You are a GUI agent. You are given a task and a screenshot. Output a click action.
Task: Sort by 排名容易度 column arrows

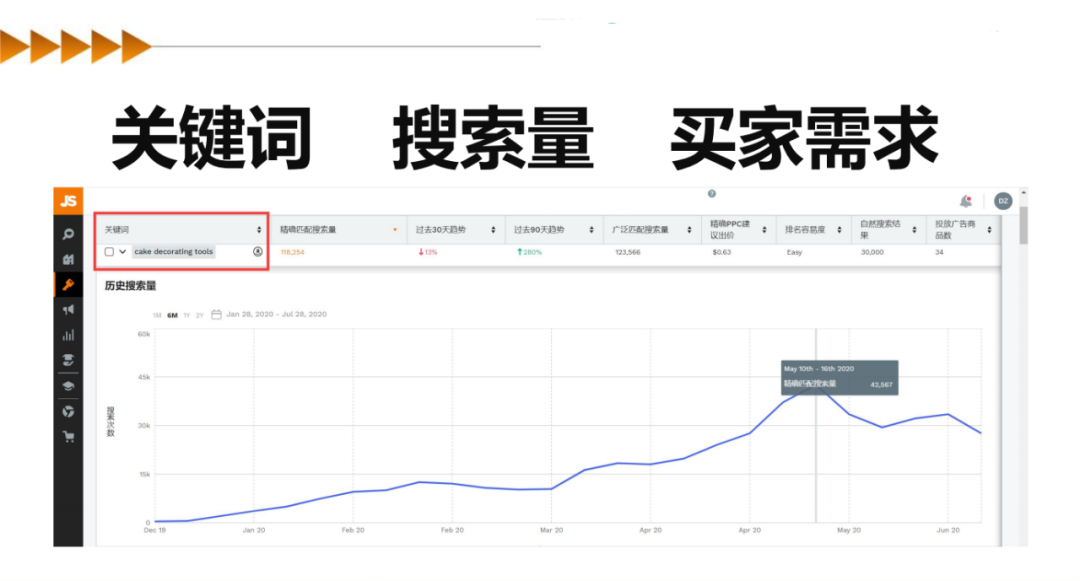(840, 230)
